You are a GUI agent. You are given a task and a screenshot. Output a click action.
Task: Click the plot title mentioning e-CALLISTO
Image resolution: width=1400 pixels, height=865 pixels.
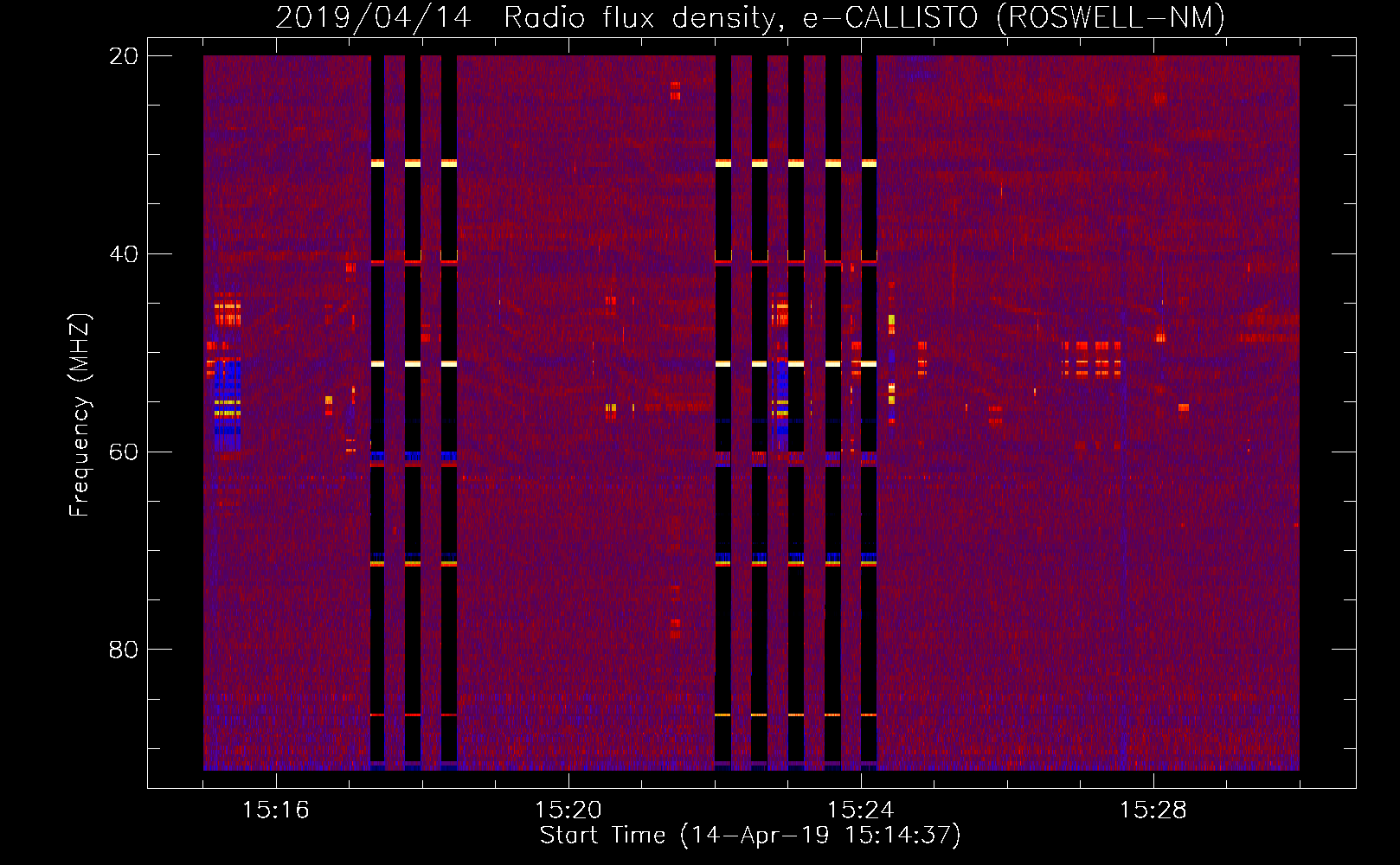click(750, 18)
